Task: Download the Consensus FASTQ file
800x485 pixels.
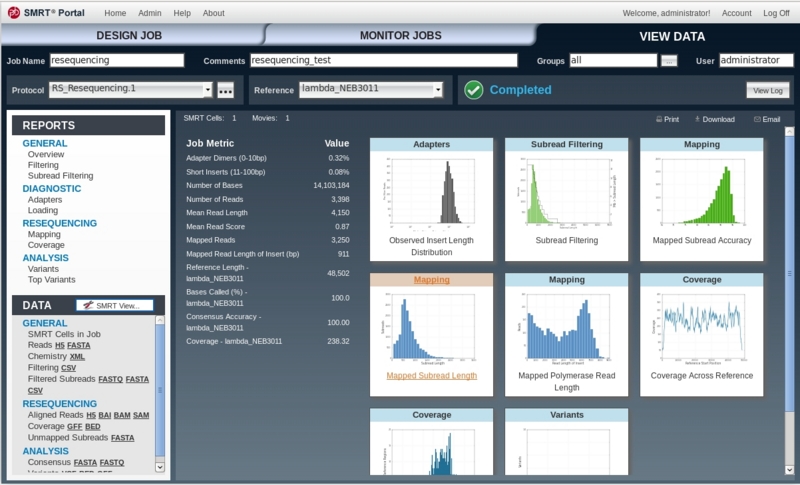Action: [112, 463]
